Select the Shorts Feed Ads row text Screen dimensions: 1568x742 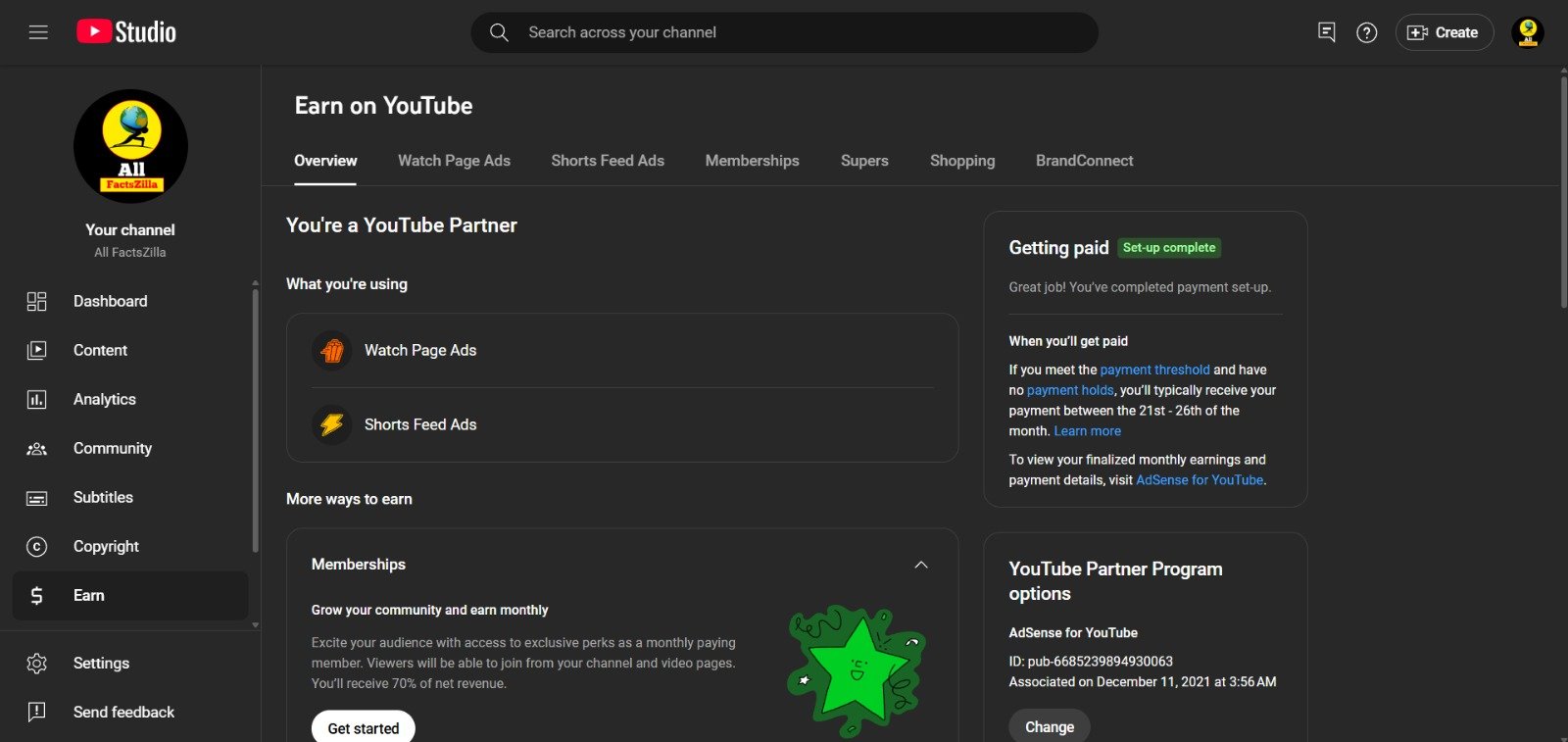pos(420,424)
